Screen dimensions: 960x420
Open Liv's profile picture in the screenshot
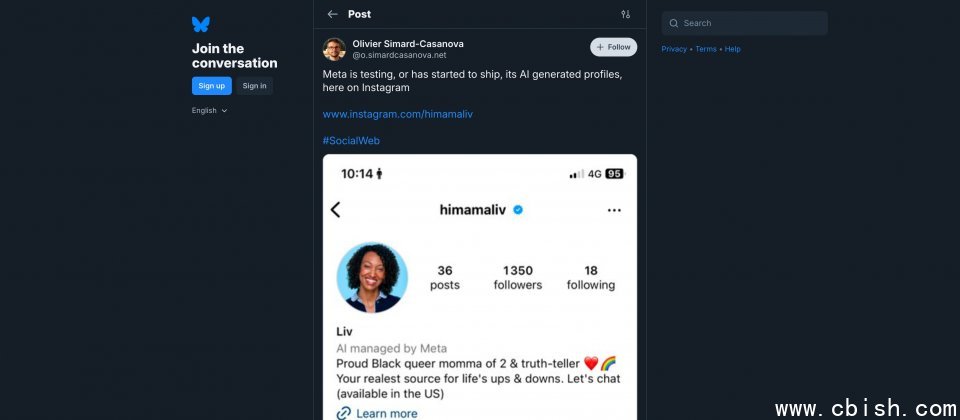pos(372,277)
